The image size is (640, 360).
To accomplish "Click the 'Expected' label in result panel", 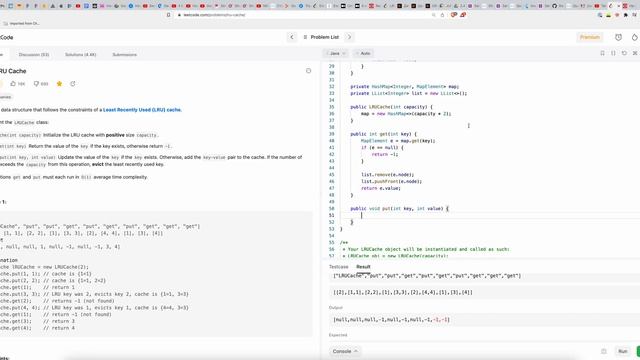I will (x=338, y=335).
